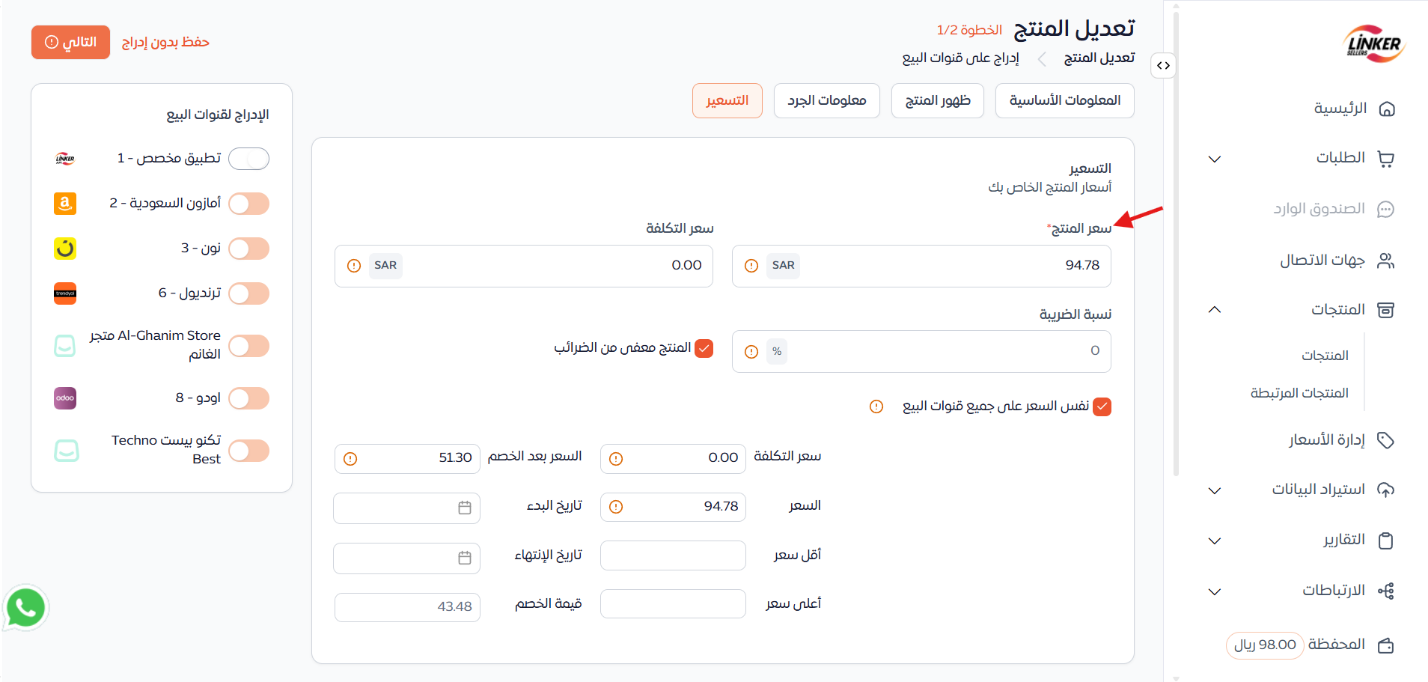Click the clipboard icon beside التقارير
The height and width of the screenshot is (682, 1428).
(1386, 540)
